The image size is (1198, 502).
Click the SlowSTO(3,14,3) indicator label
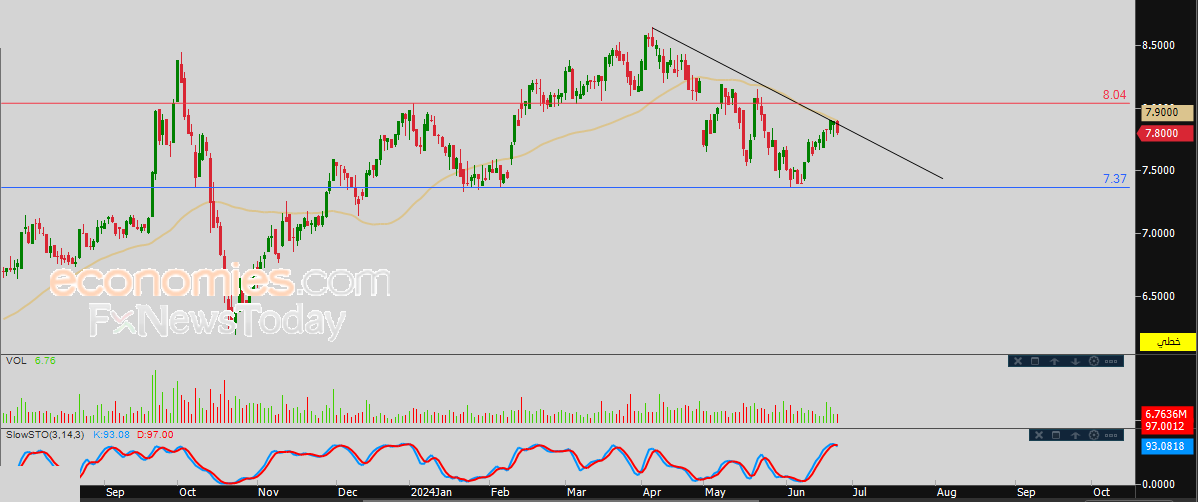[x=45, y=434]
